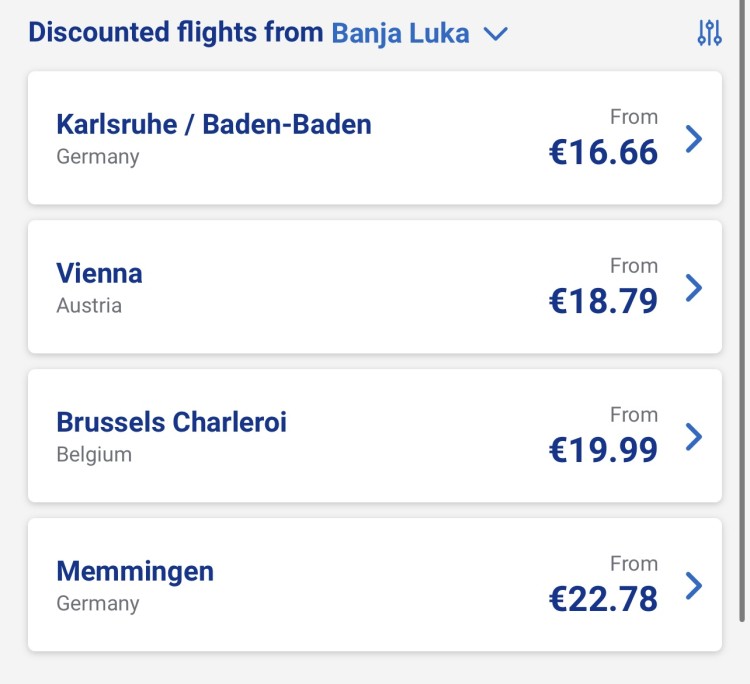Open the Memmingen flight arrow icon

tap(694, 585)
